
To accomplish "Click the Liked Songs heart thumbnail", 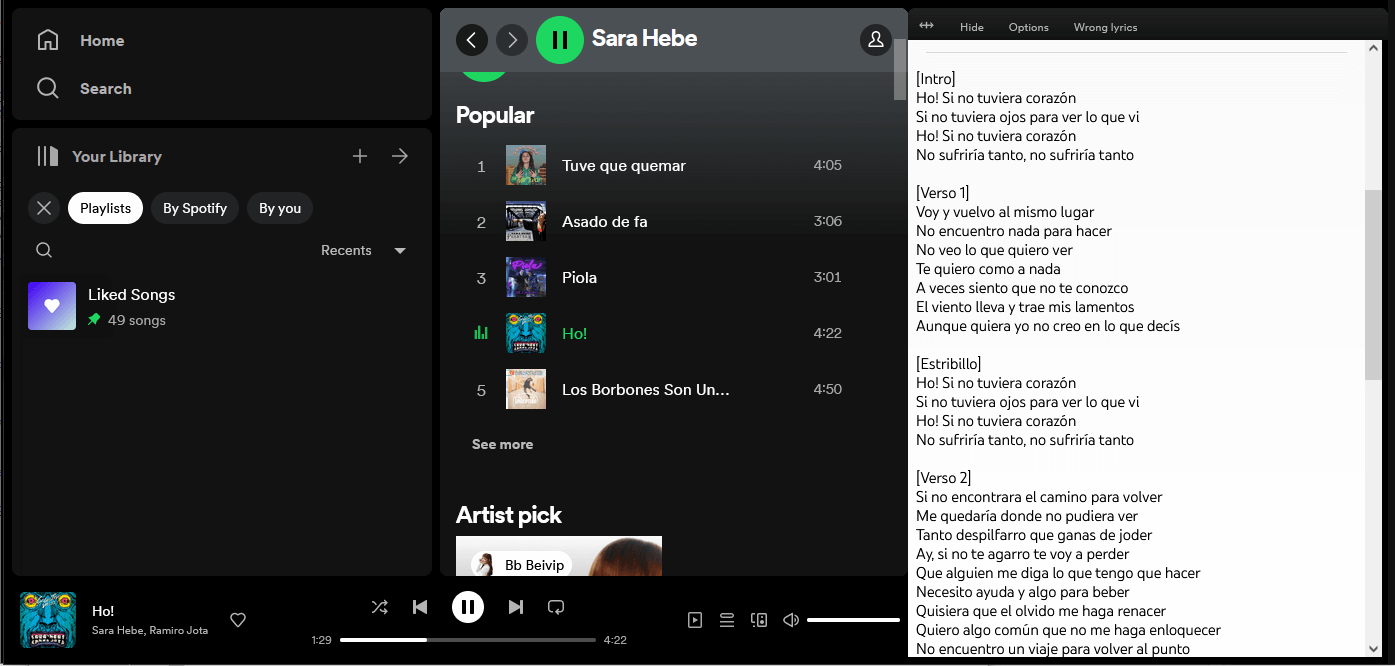I will pyautogui.click(x=52, y=306).
